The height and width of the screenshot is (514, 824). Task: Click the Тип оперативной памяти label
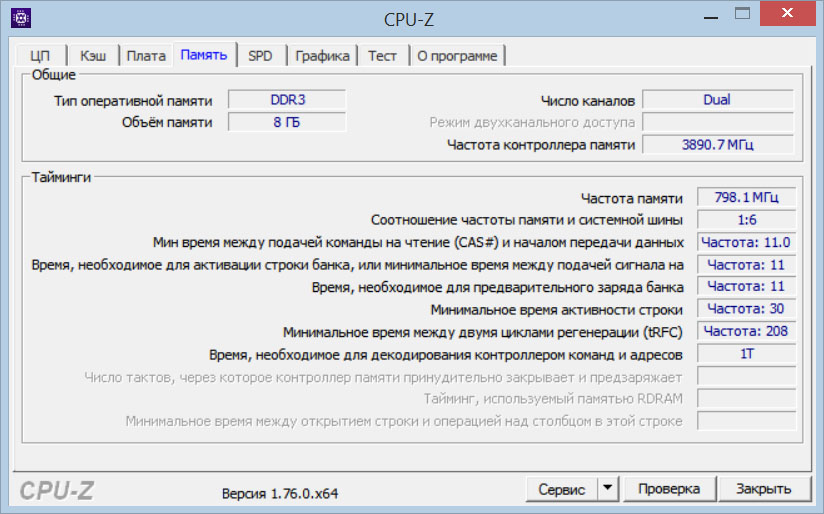pyautogui.click(x=133, y=101)
